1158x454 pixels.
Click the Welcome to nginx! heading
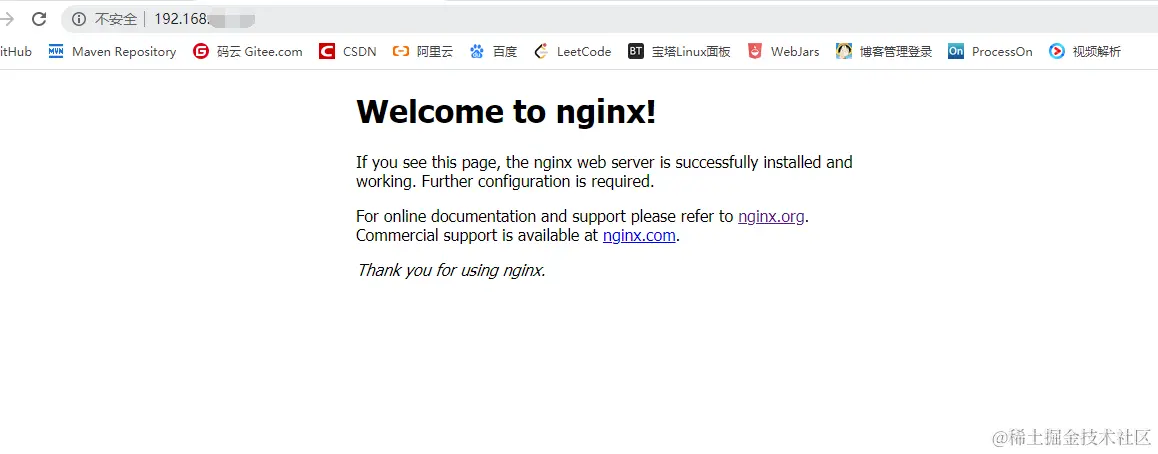[507, 111]
